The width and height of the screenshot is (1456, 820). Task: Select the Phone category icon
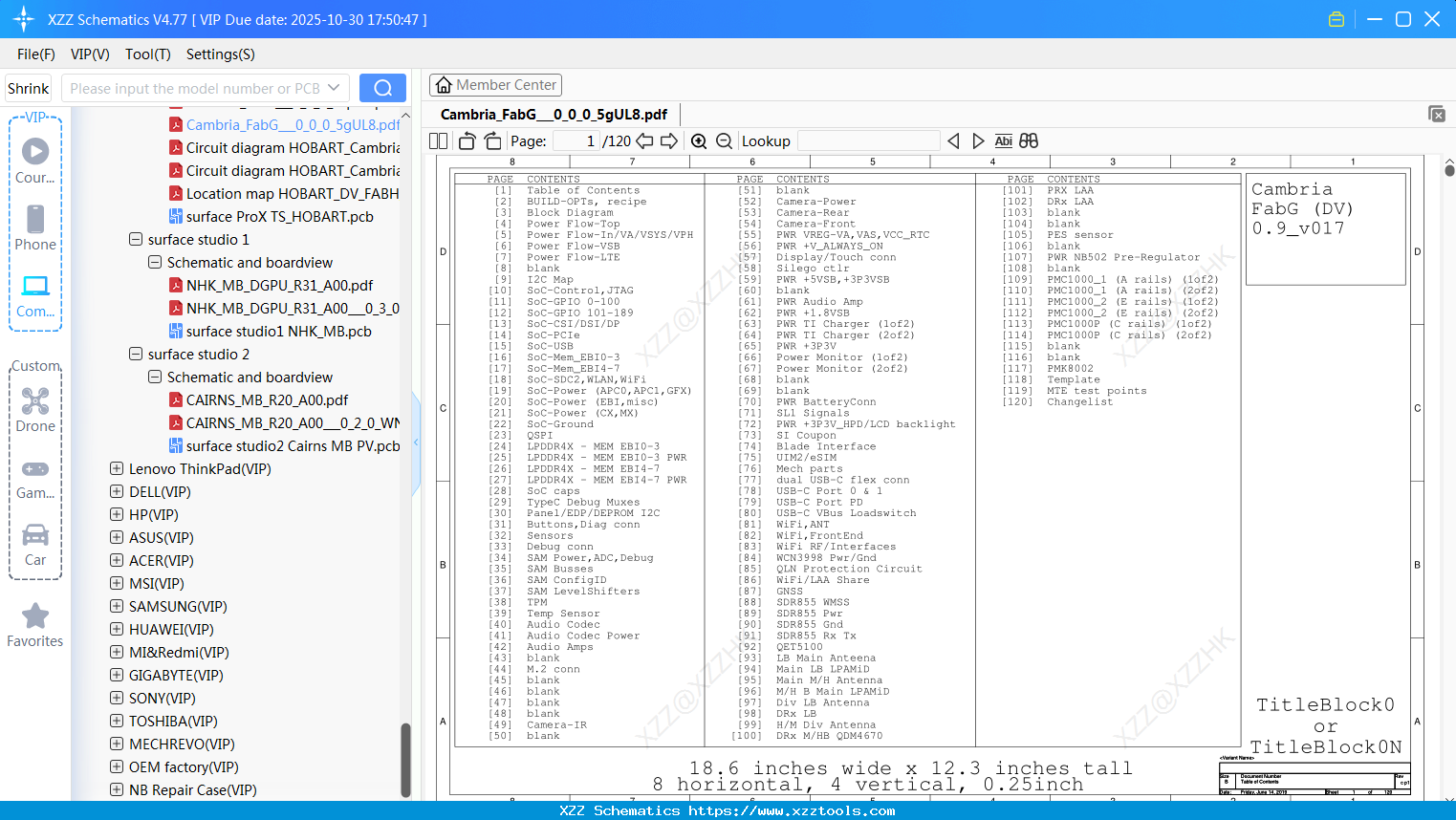[35, 227]
